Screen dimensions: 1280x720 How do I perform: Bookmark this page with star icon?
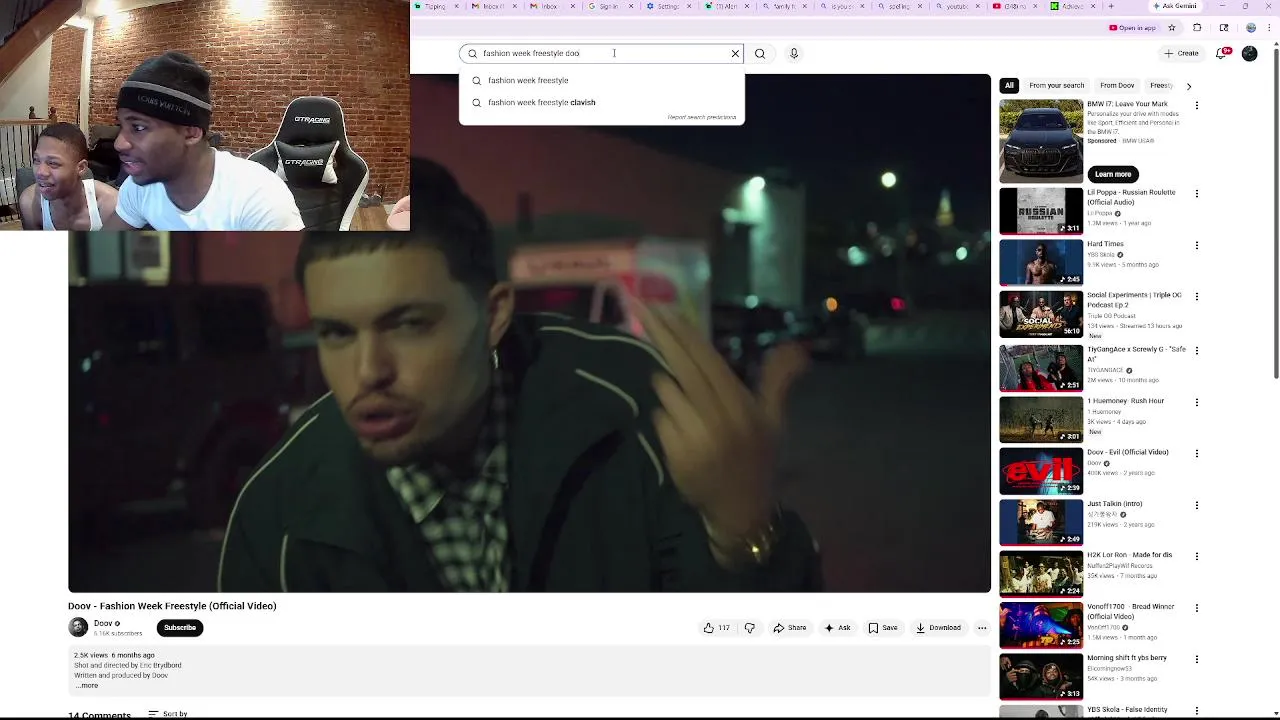coord(1174,28)
